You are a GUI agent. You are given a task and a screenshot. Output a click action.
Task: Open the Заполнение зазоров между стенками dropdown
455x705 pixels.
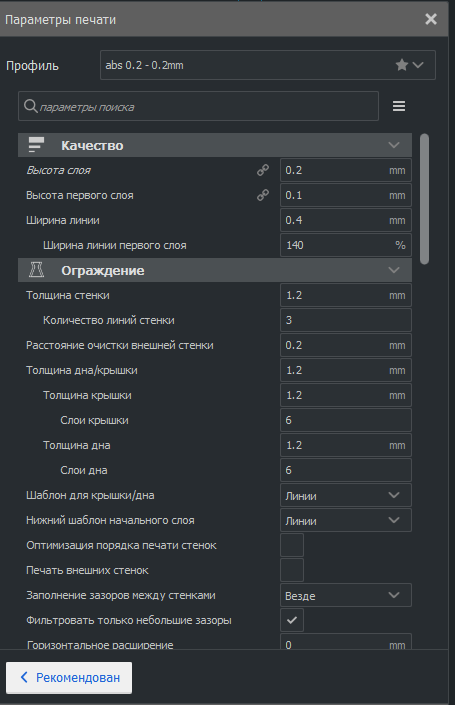[346, 595]
